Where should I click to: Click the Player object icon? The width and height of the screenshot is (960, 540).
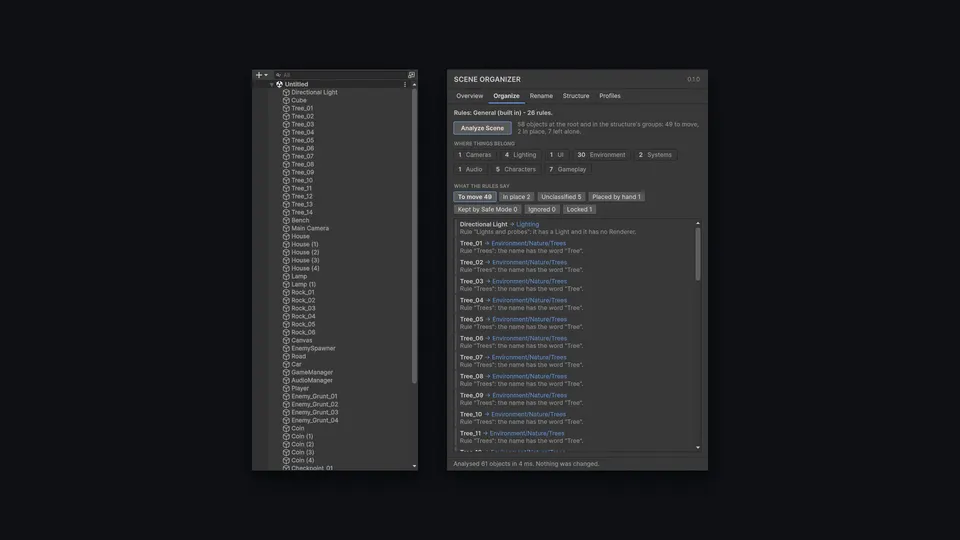click(x=286, y=388)
